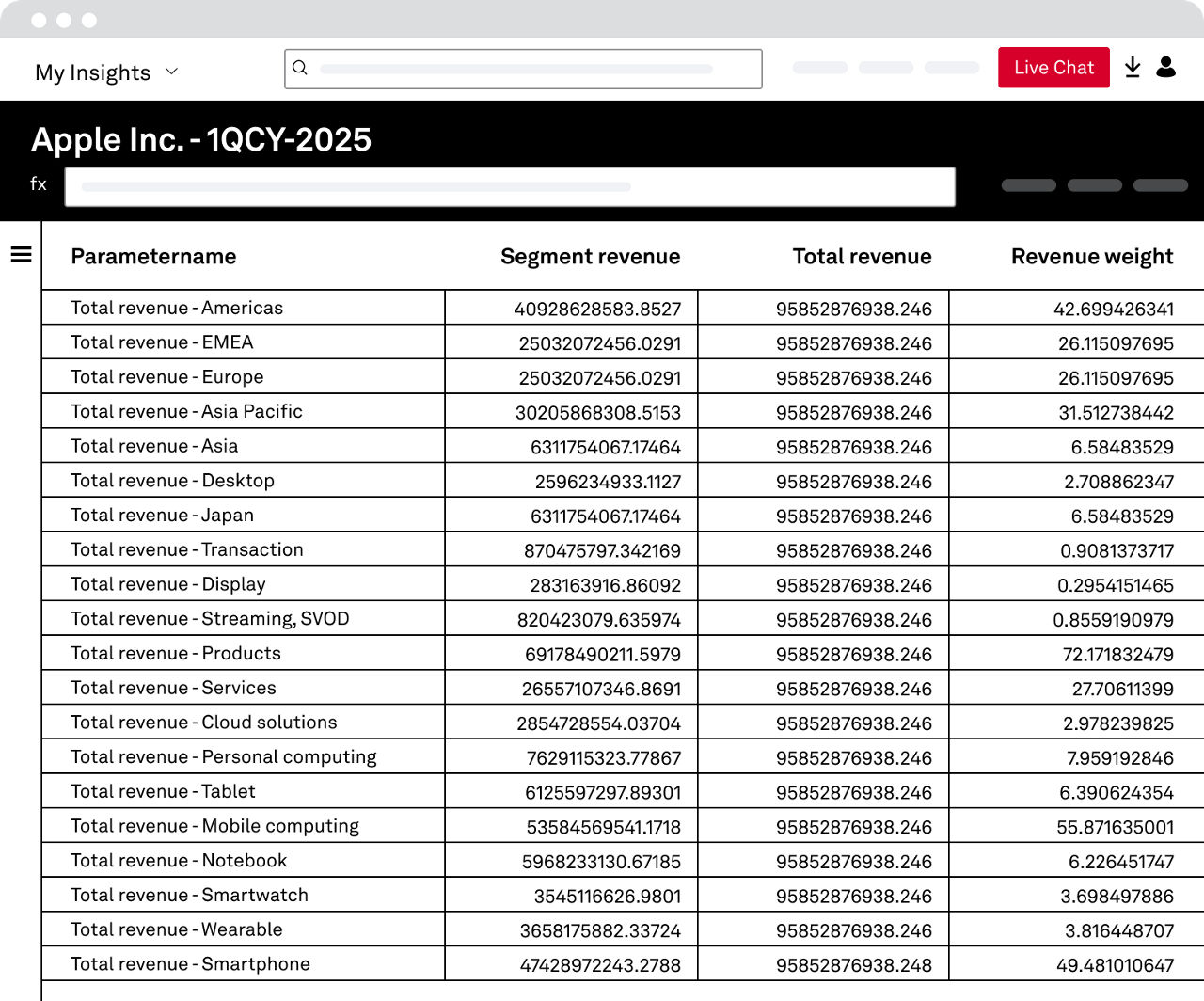The image size is (1204, 1001).
Task: Select the Total revenue - Mobile computing row
Action: (x=623, y=826)
